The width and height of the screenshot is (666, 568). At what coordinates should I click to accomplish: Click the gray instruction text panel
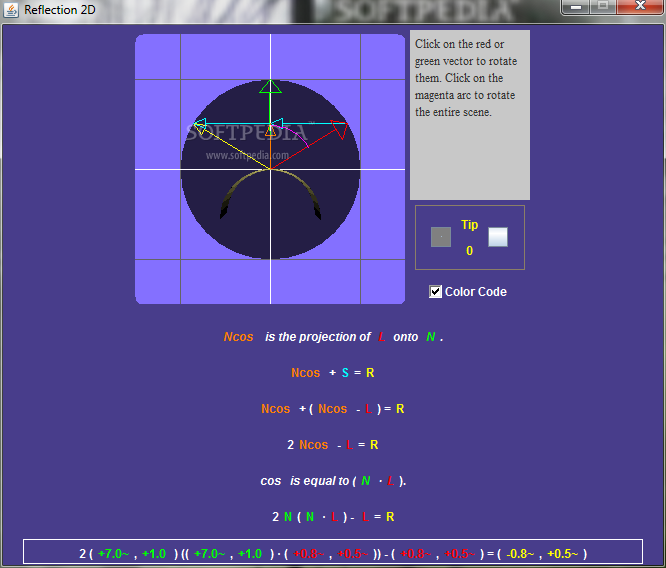(x=470, y=115)
